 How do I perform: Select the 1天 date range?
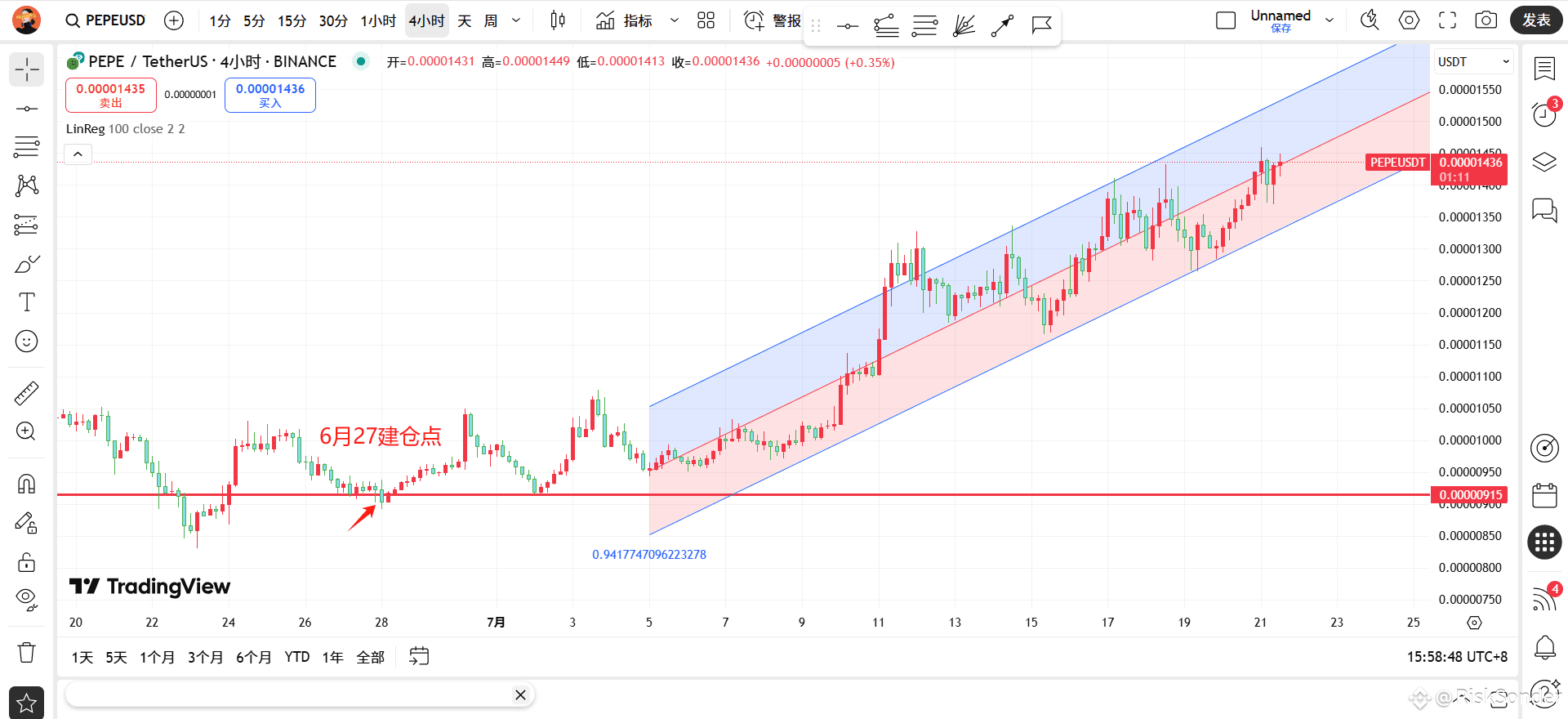pos(82,657)
